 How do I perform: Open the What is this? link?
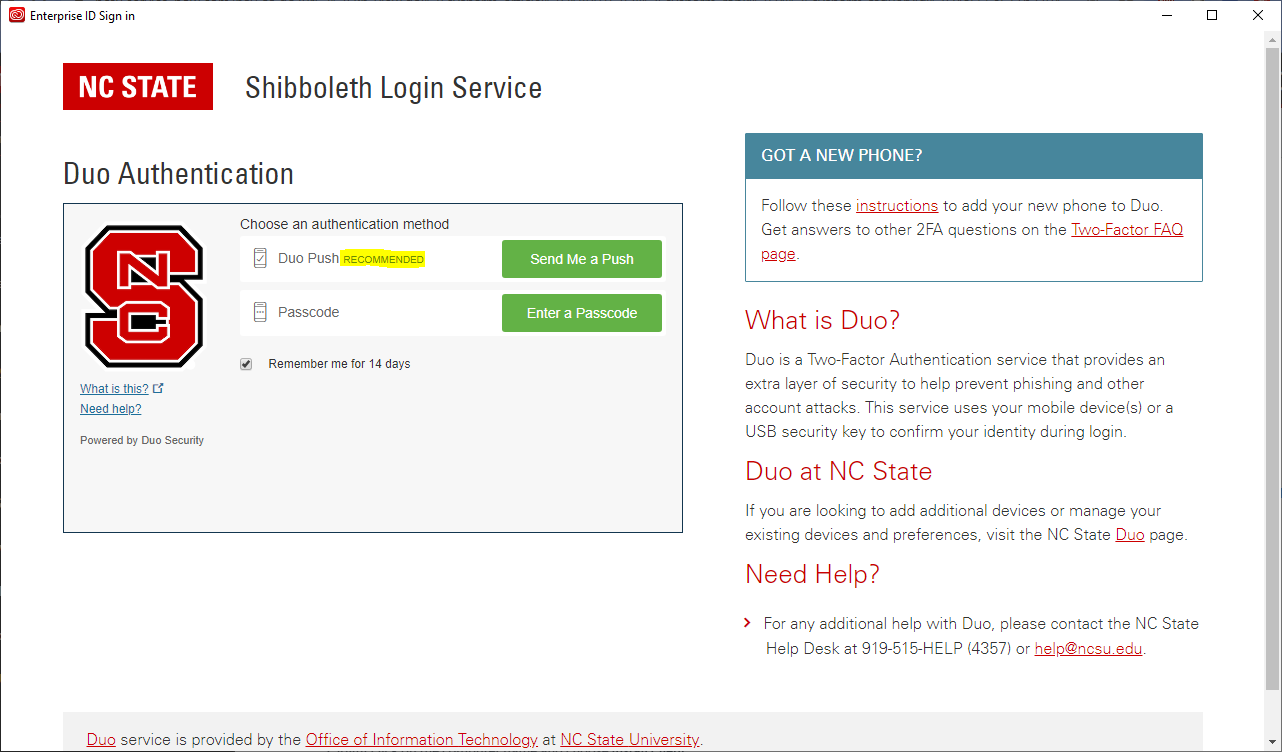click(x=113, y=388)
